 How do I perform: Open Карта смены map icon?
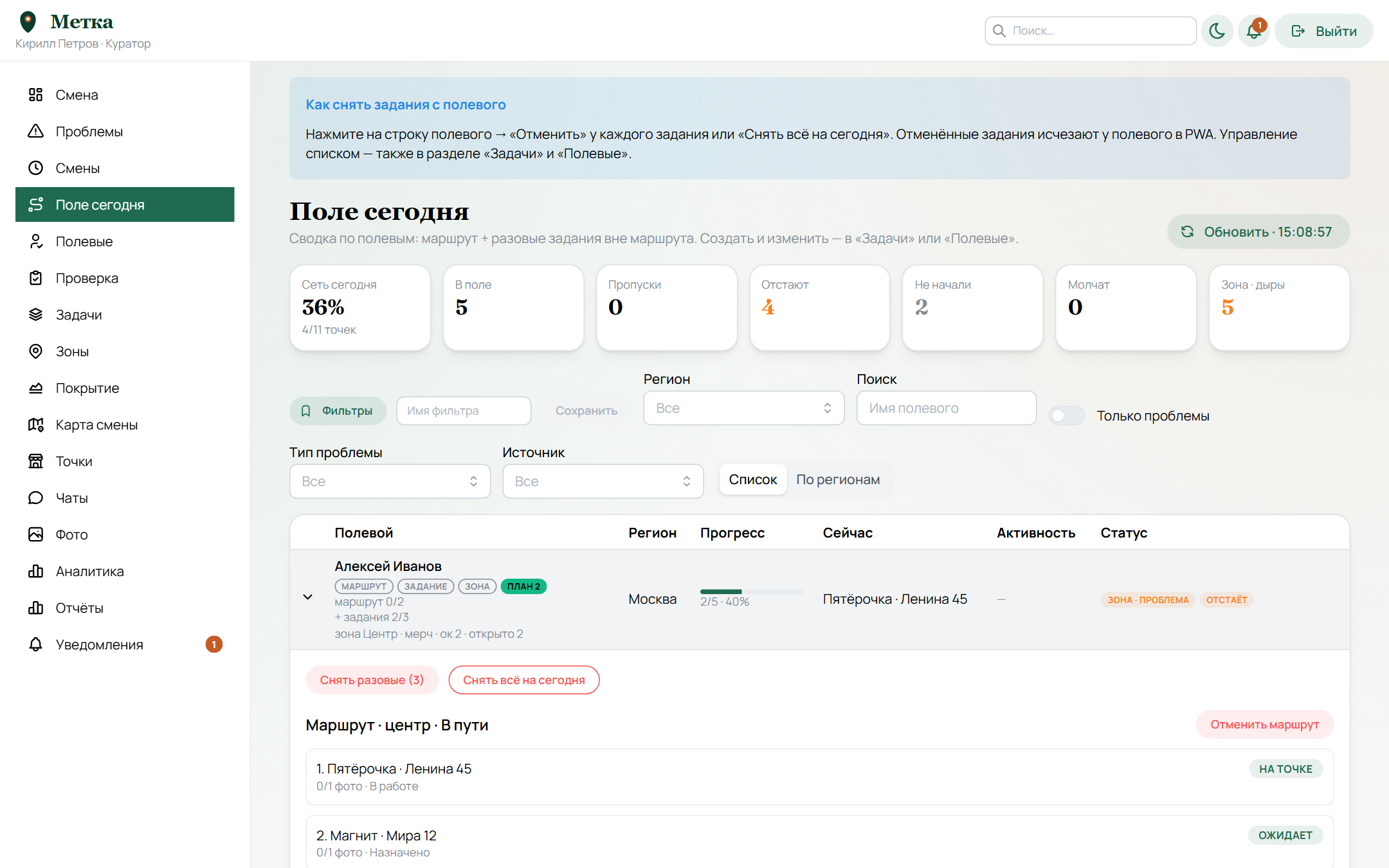(x=35, y=425)
